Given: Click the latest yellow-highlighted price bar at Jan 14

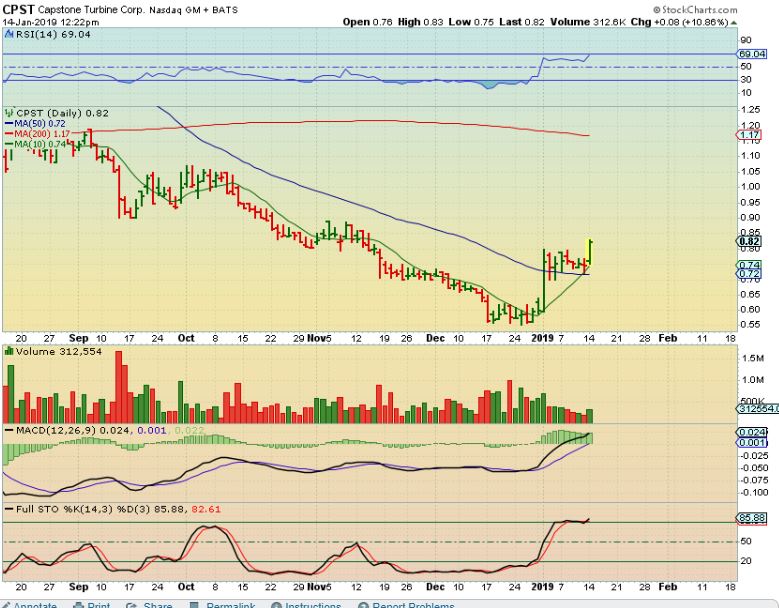Looking at the screenshot, I should tap(590, 252).
